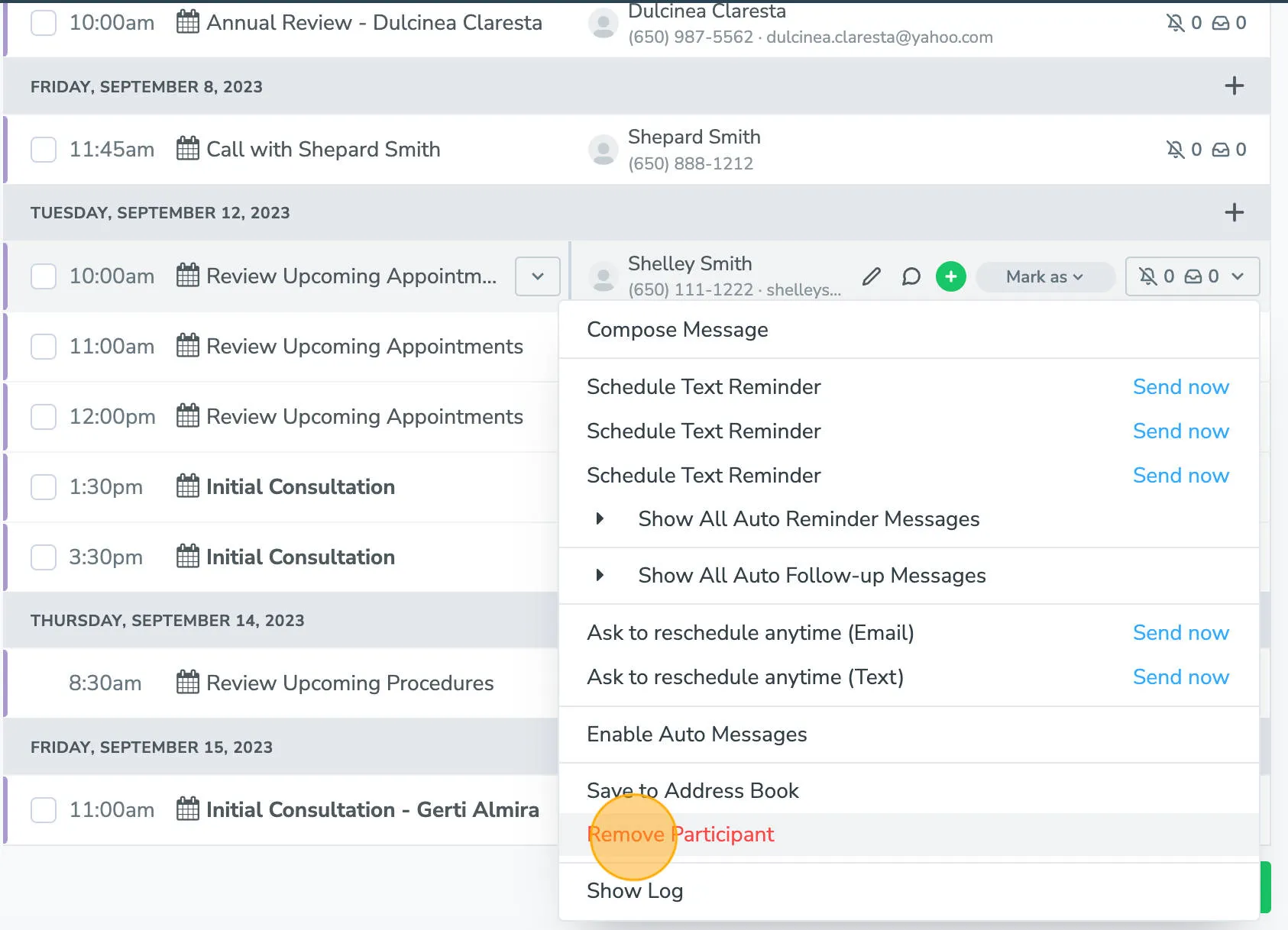Expand Show All Auto Reminder Messages

click(x=809, y=518)
